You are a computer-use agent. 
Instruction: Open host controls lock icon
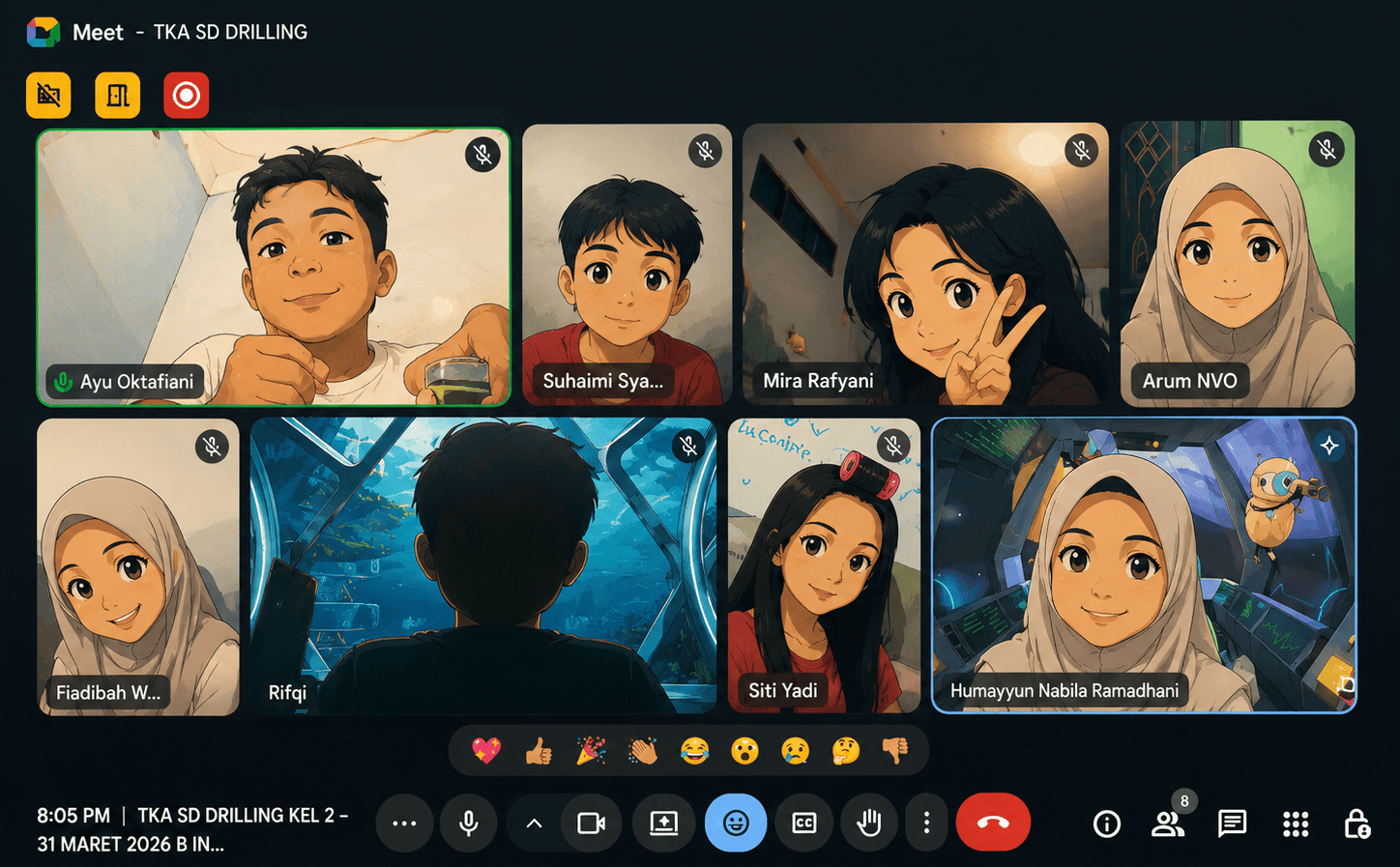1356,824
